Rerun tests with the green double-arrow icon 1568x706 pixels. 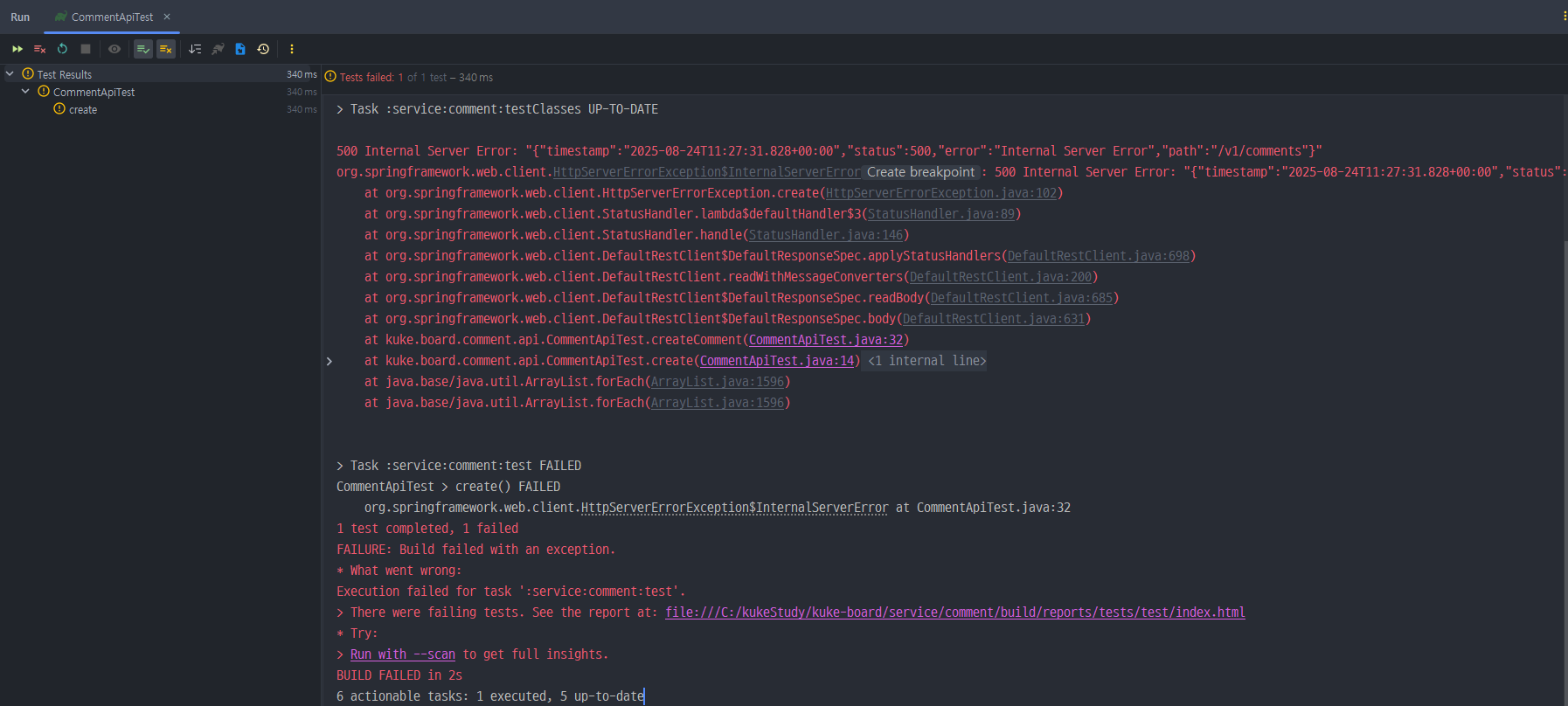[x=17, y=49]
